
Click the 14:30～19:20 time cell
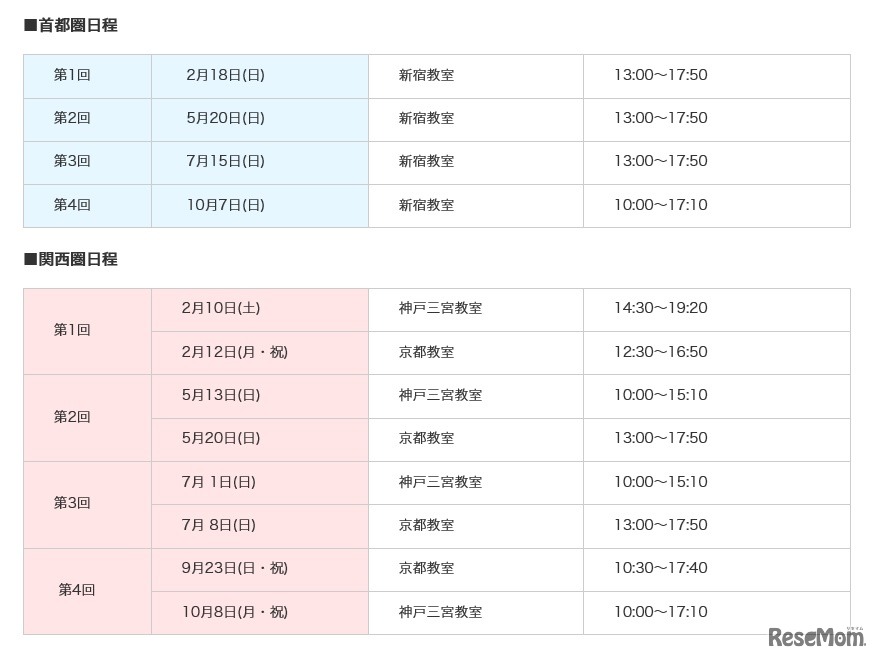[x=660, y=308]
